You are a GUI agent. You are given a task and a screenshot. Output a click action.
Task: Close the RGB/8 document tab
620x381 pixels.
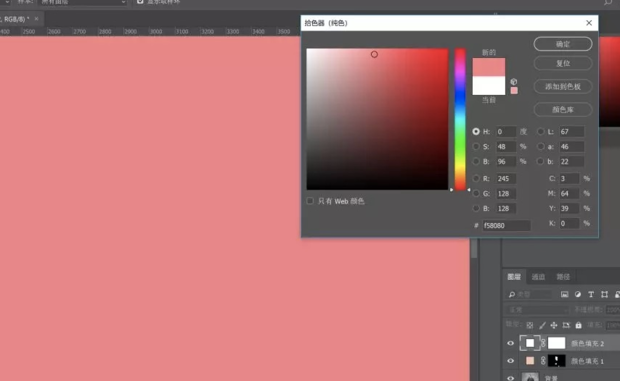pos(36,19)
